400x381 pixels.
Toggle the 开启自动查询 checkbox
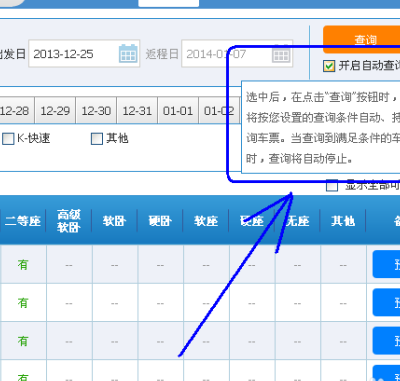click(329, 66)
